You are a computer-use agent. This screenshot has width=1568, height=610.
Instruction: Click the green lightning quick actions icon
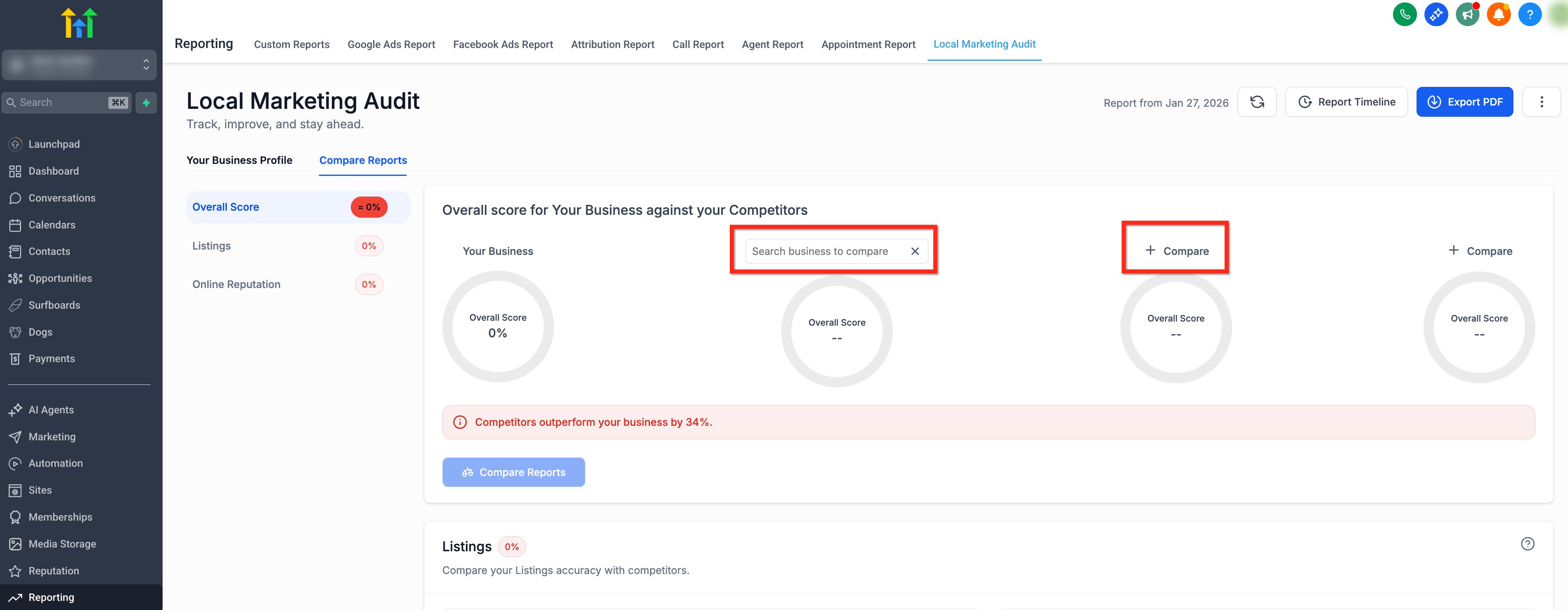click(x=146, y=103)
